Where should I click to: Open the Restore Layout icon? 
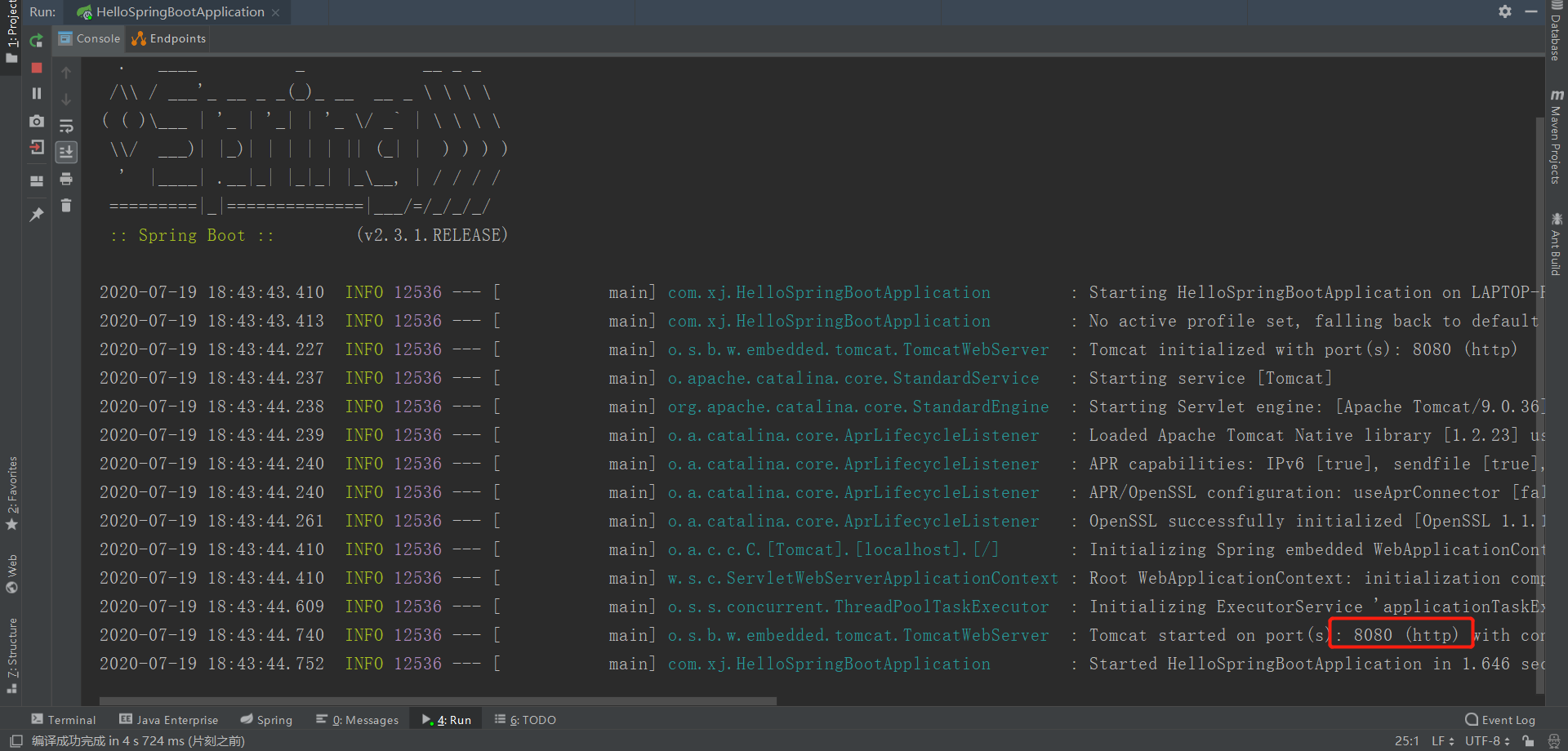coord(36,181)
